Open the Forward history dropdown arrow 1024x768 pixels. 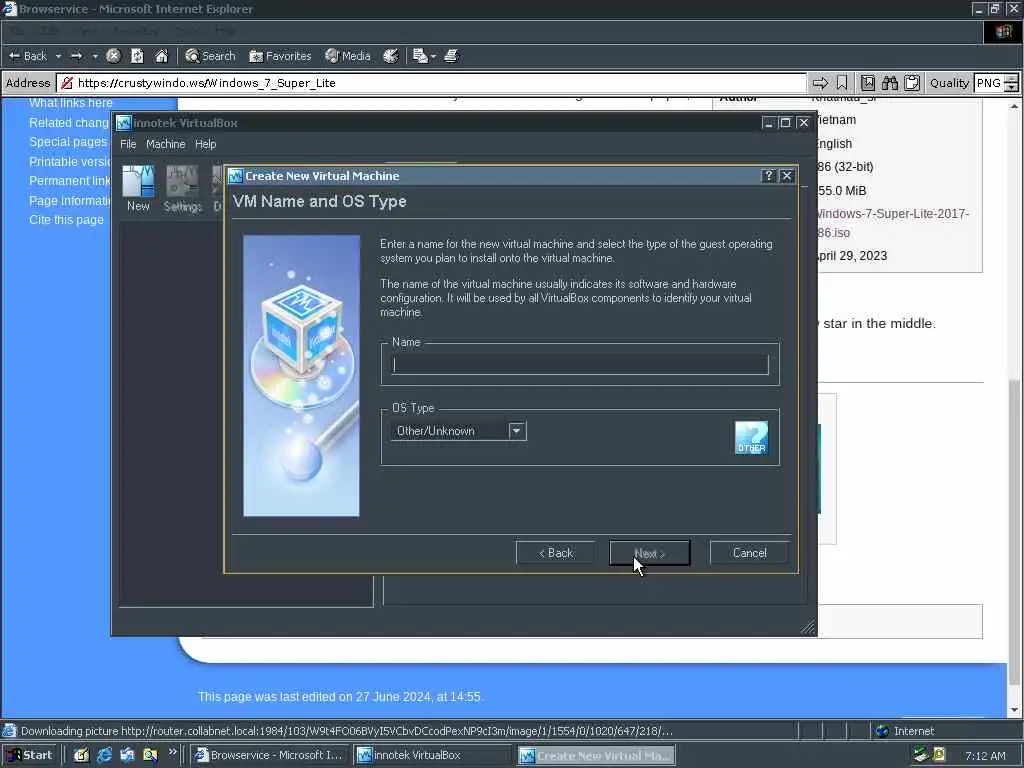click(95, 56)
